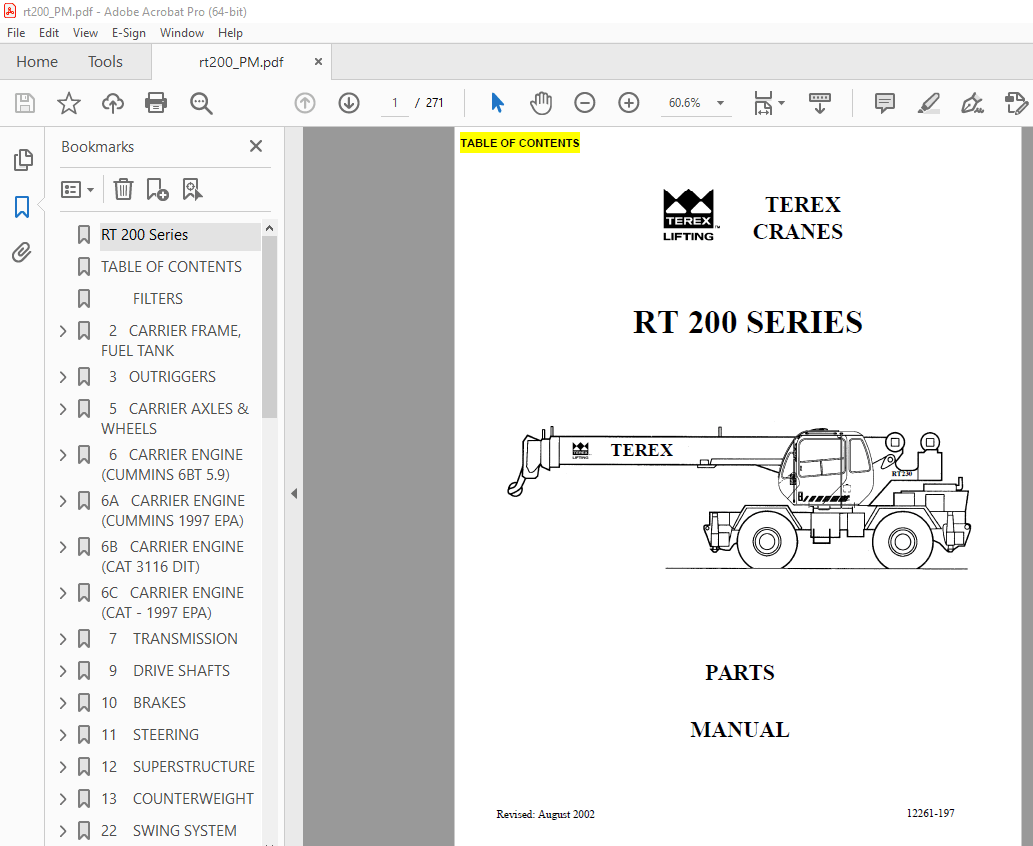Open the Fill & Sign tool

[972, 102]
